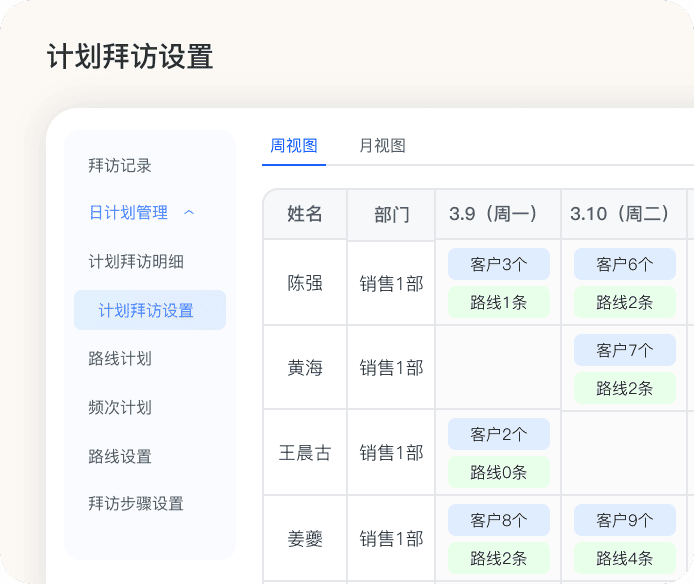
Task: Click 王晨古's 路线0条 tag
Action: pyautogui.click(x=498, y=472)
